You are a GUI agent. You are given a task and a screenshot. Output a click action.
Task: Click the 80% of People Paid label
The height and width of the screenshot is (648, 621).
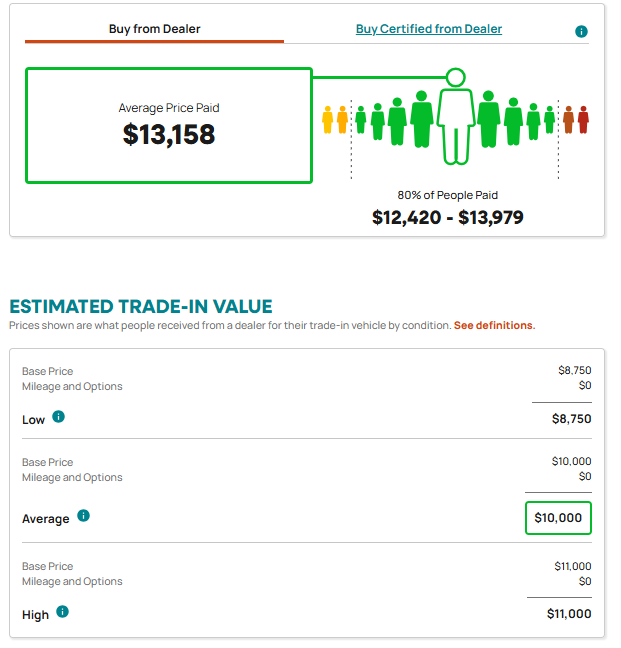(447, 195)
